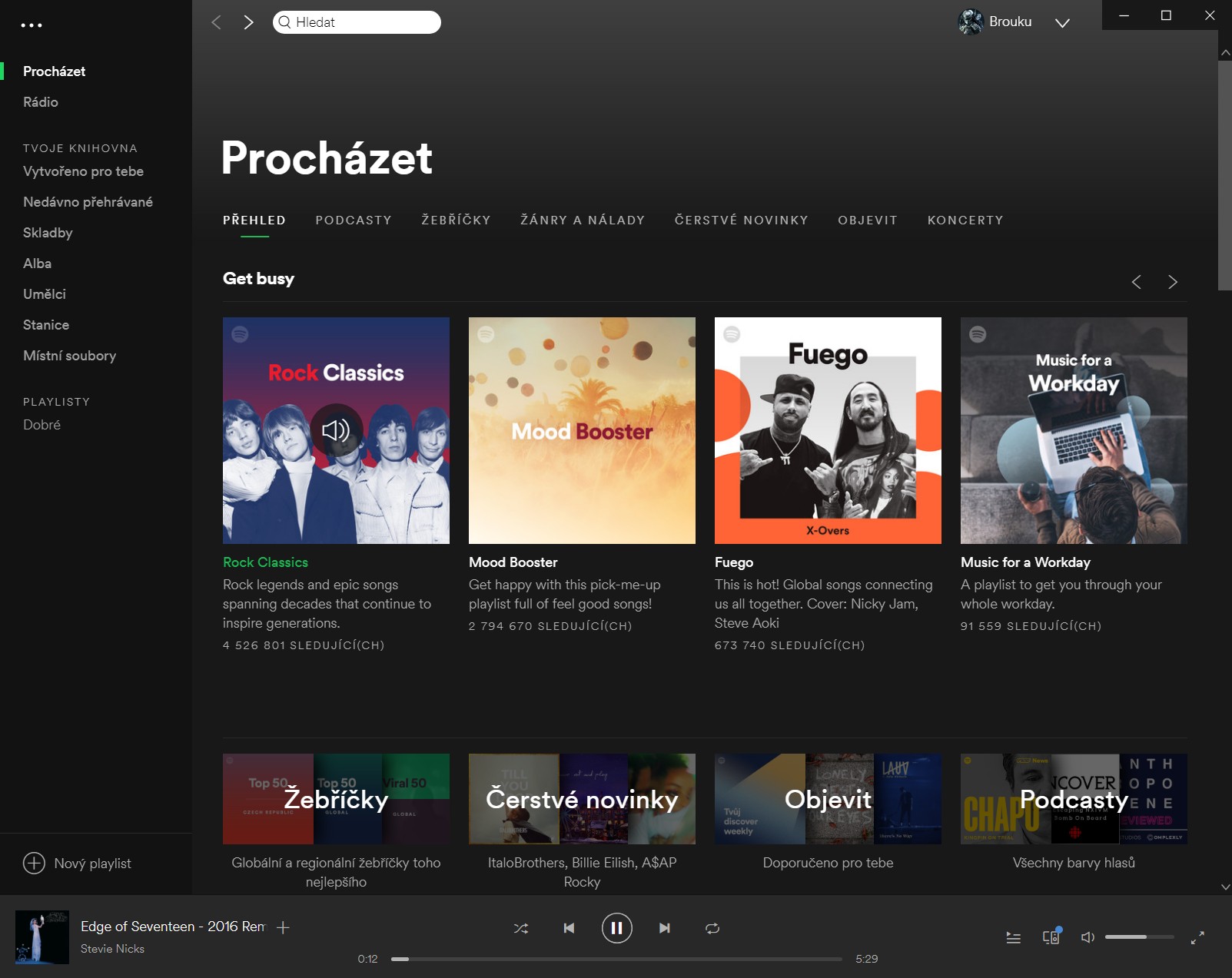Enter full screen mode icon

1197,937
